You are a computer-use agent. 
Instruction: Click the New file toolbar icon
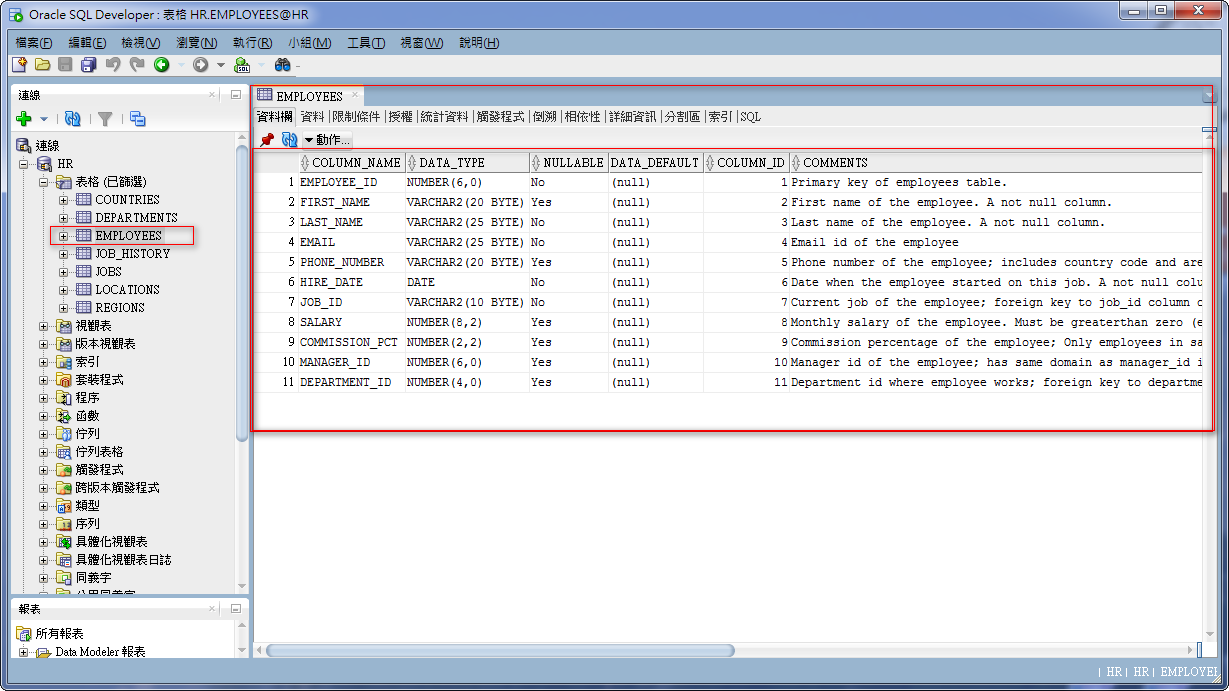19,65
